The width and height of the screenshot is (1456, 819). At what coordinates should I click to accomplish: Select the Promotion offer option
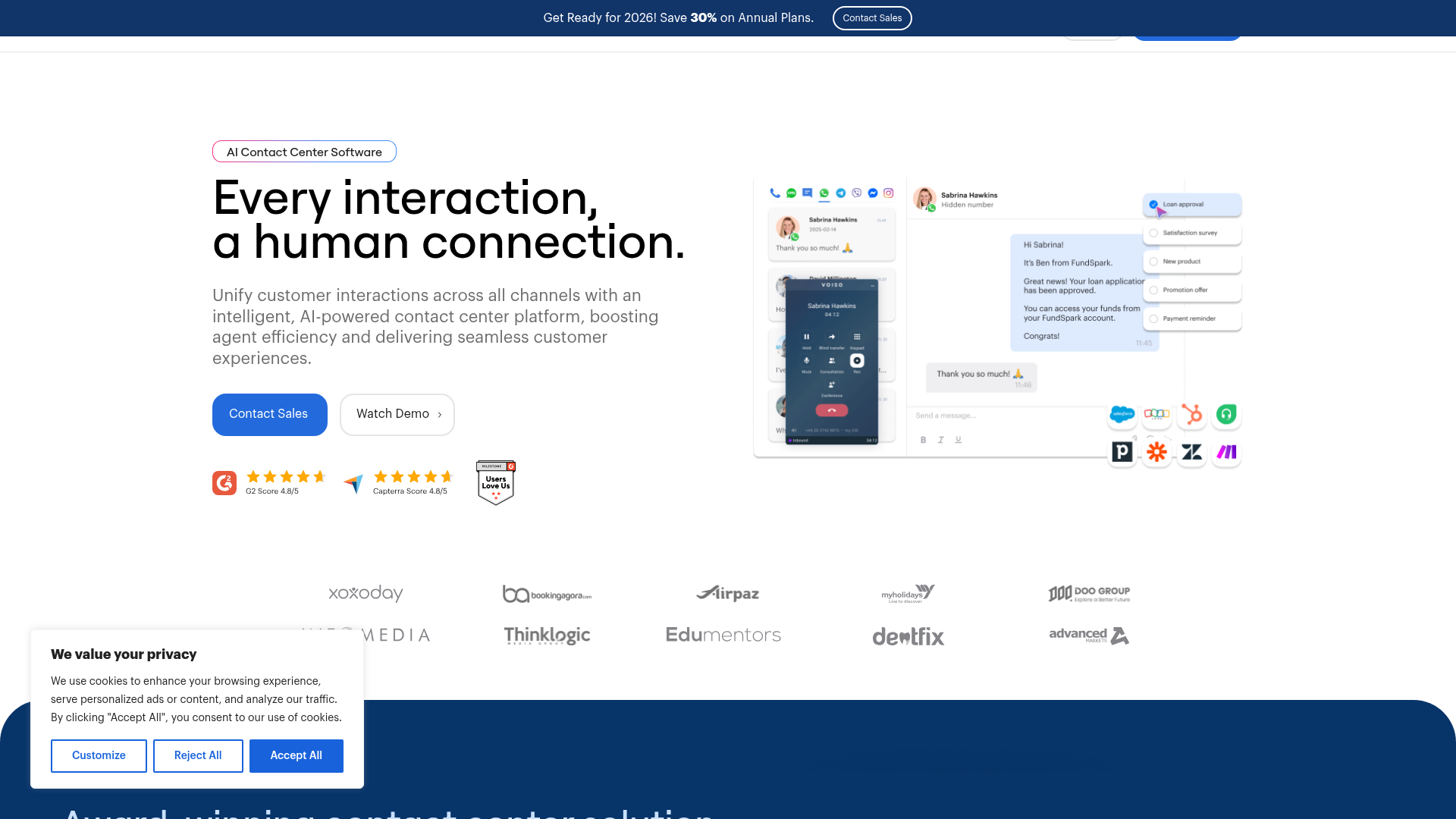(1191, 290)
